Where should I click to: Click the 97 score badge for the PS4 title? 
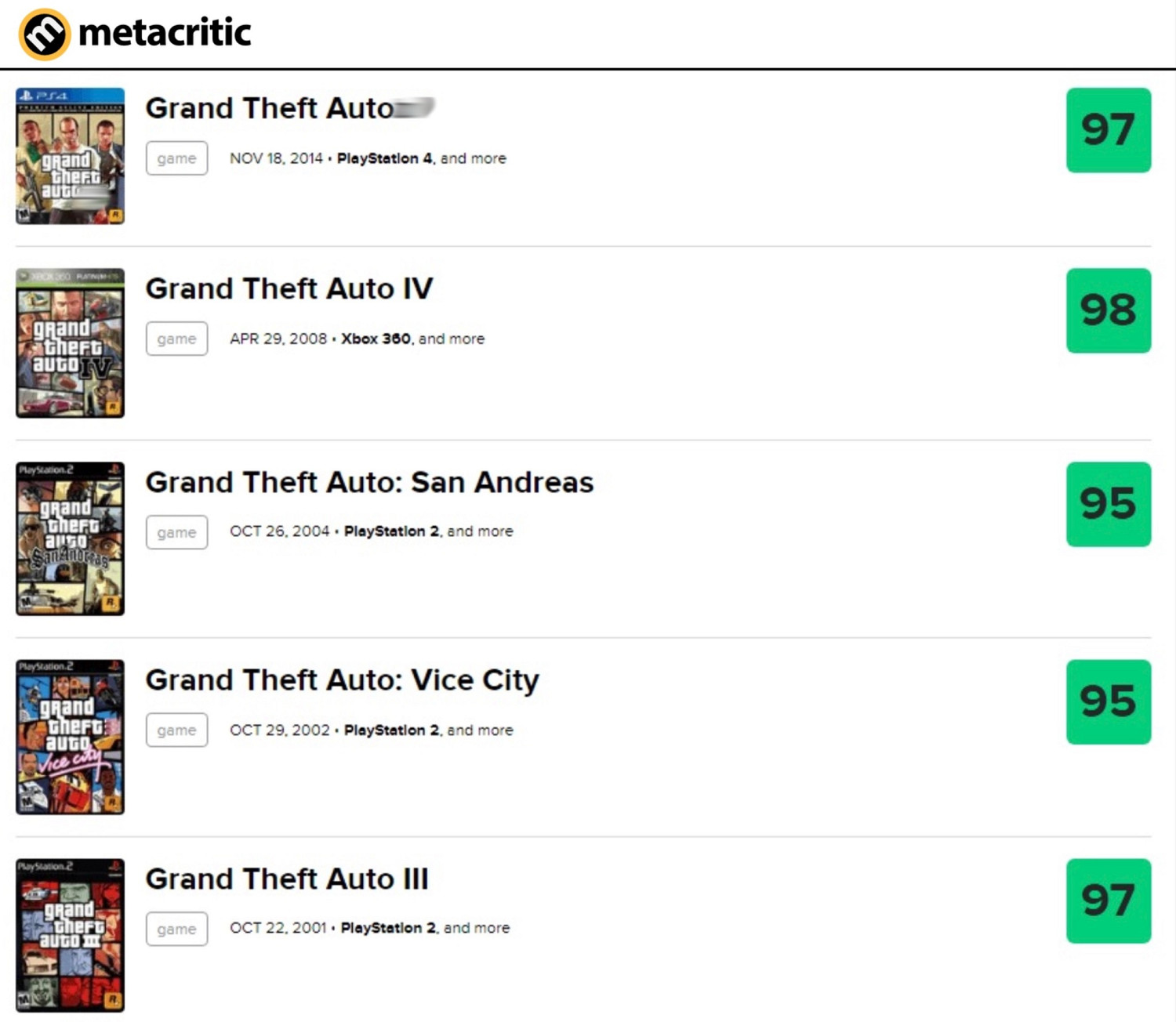pos(1108,130)
